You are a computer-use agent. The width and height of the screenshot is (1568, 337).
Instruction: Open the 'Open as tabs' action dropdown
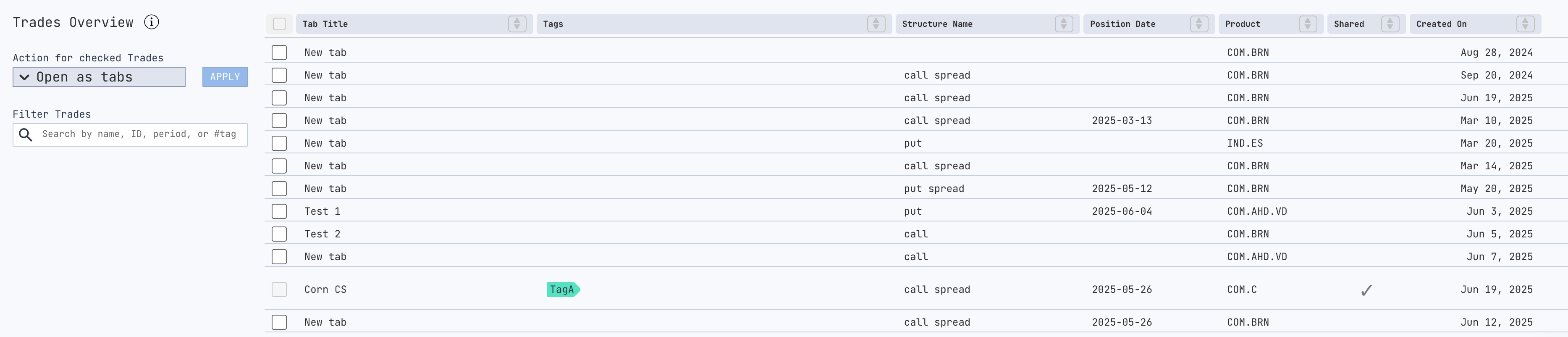pyautogui.click(x=99, y=77)
